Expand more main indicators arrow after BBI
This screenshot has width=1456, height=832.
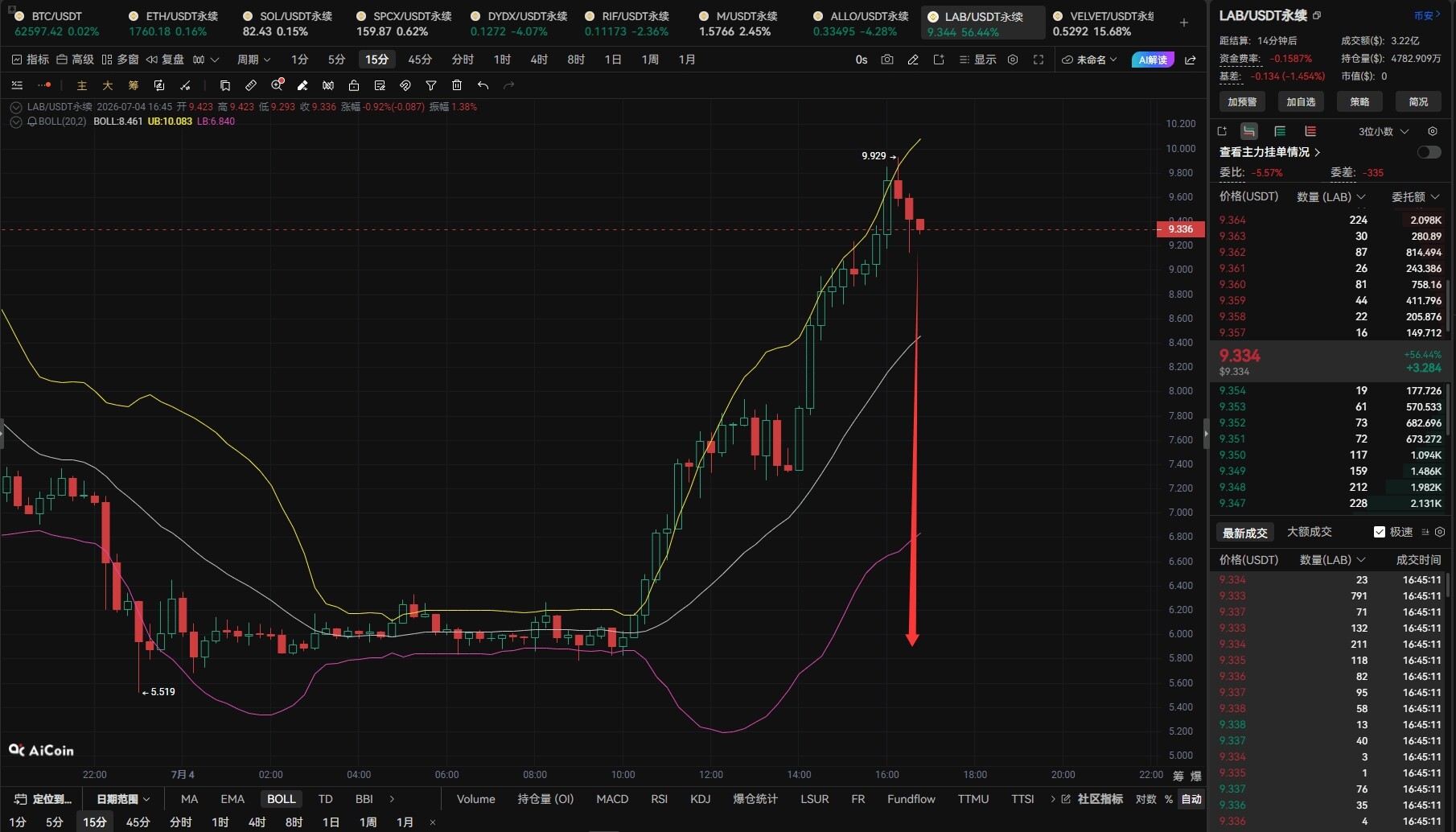(x=392, y=799)
